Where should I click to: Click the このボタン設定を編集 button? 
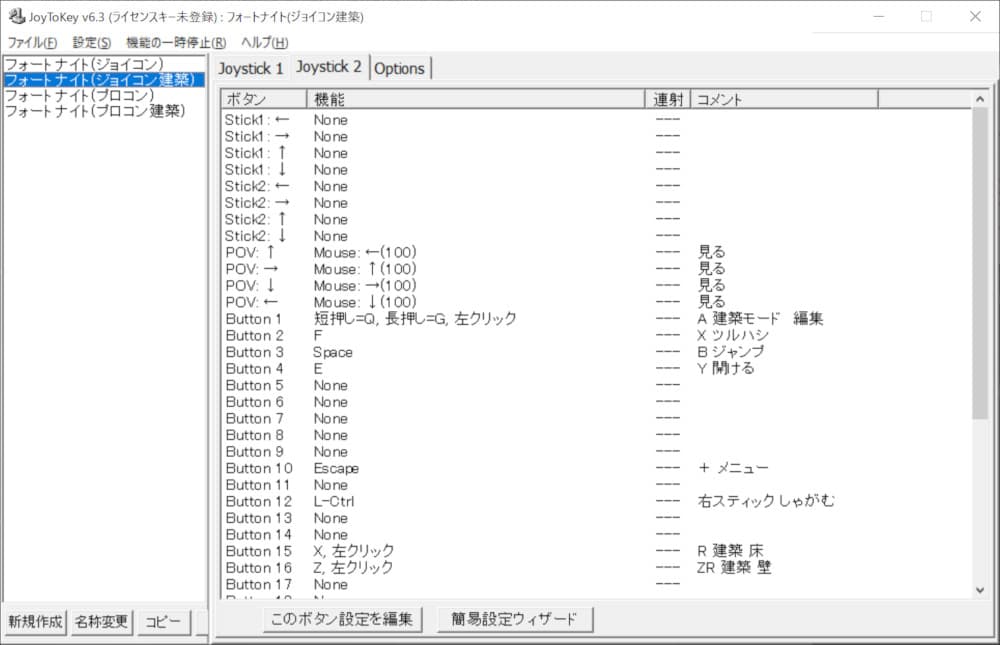coord(343,619)
